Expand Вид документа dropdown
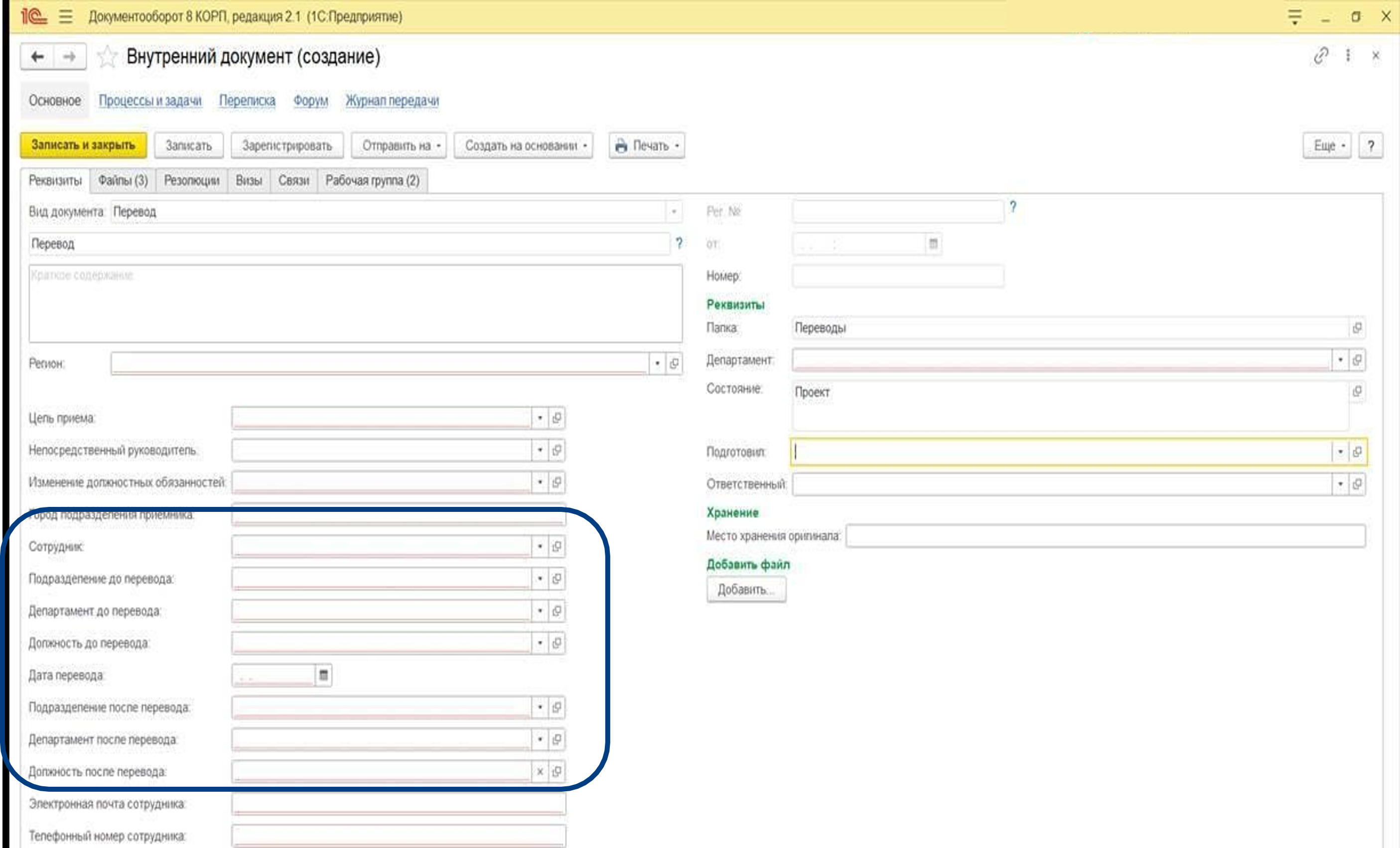 click(673, 212)
